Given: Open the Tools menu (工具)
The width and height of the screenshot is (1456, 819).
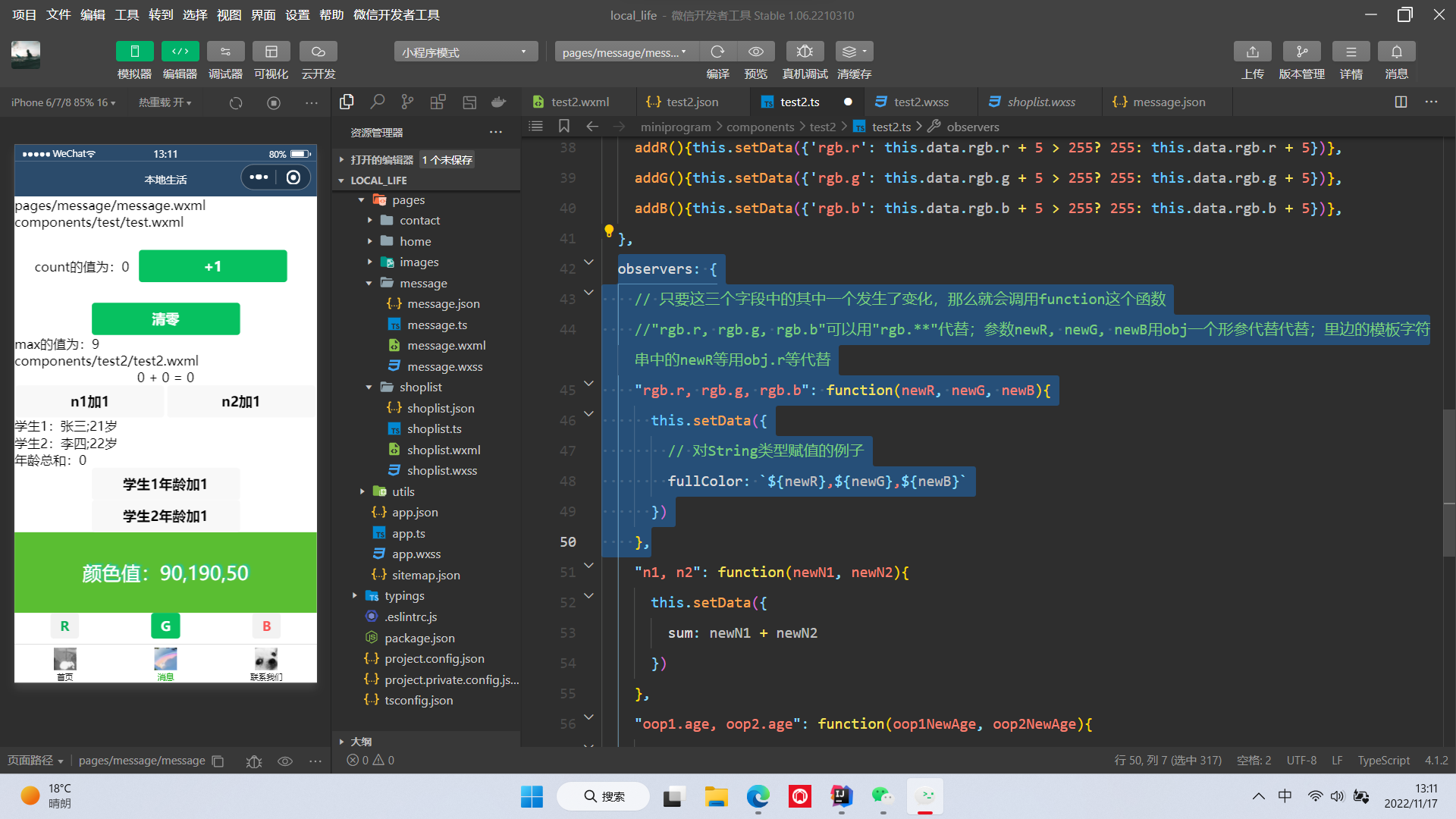Looking at the screenshot, I should point(127,14).
